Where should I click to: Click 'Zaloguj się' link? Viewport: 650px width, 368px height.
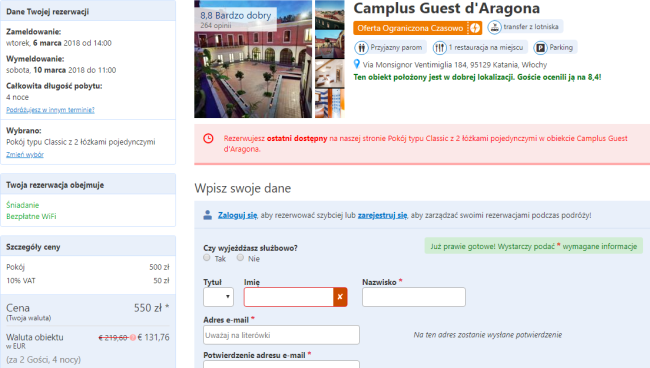pyautogui.click(x=238, y=215)
